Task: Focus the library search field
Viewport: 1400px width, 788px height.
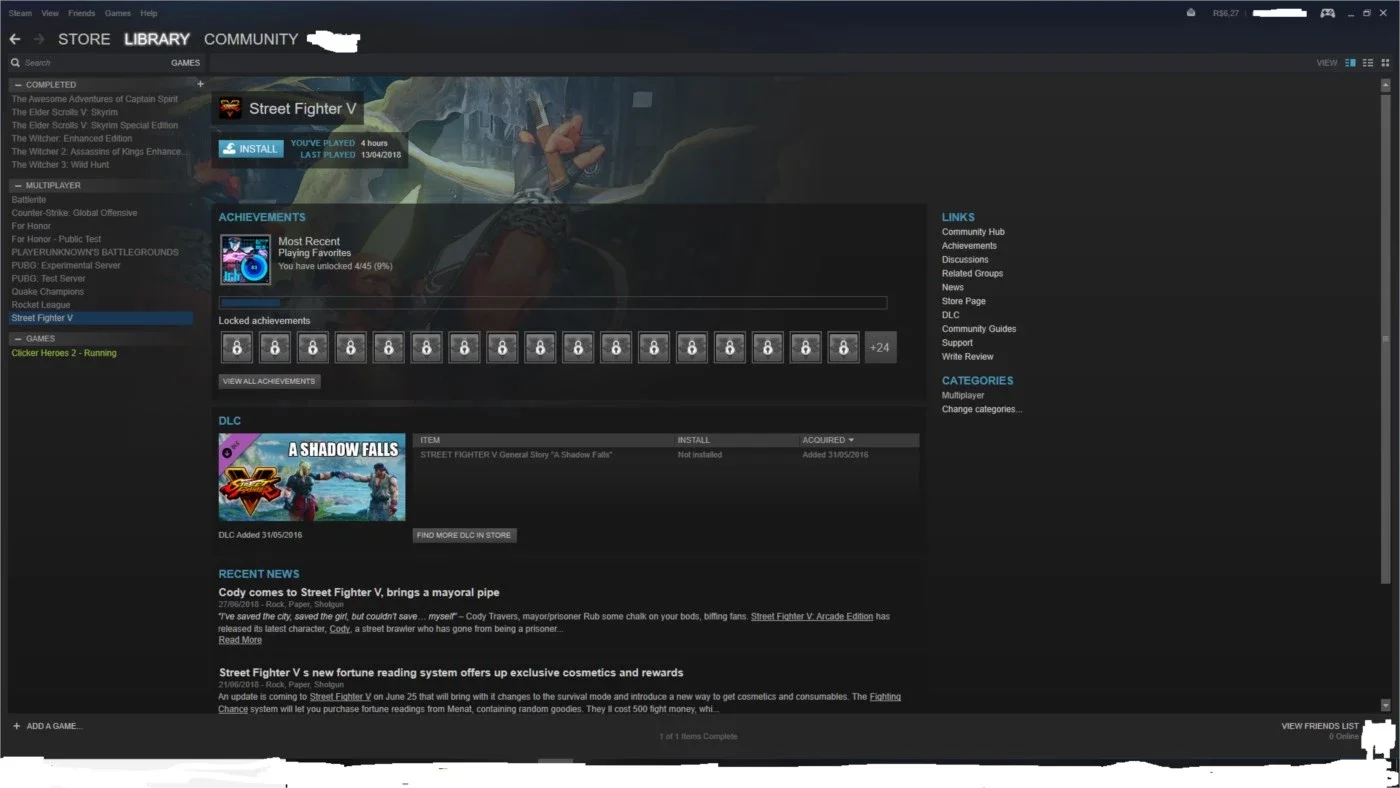Action: pyautogui.click(x=90, y=63)
